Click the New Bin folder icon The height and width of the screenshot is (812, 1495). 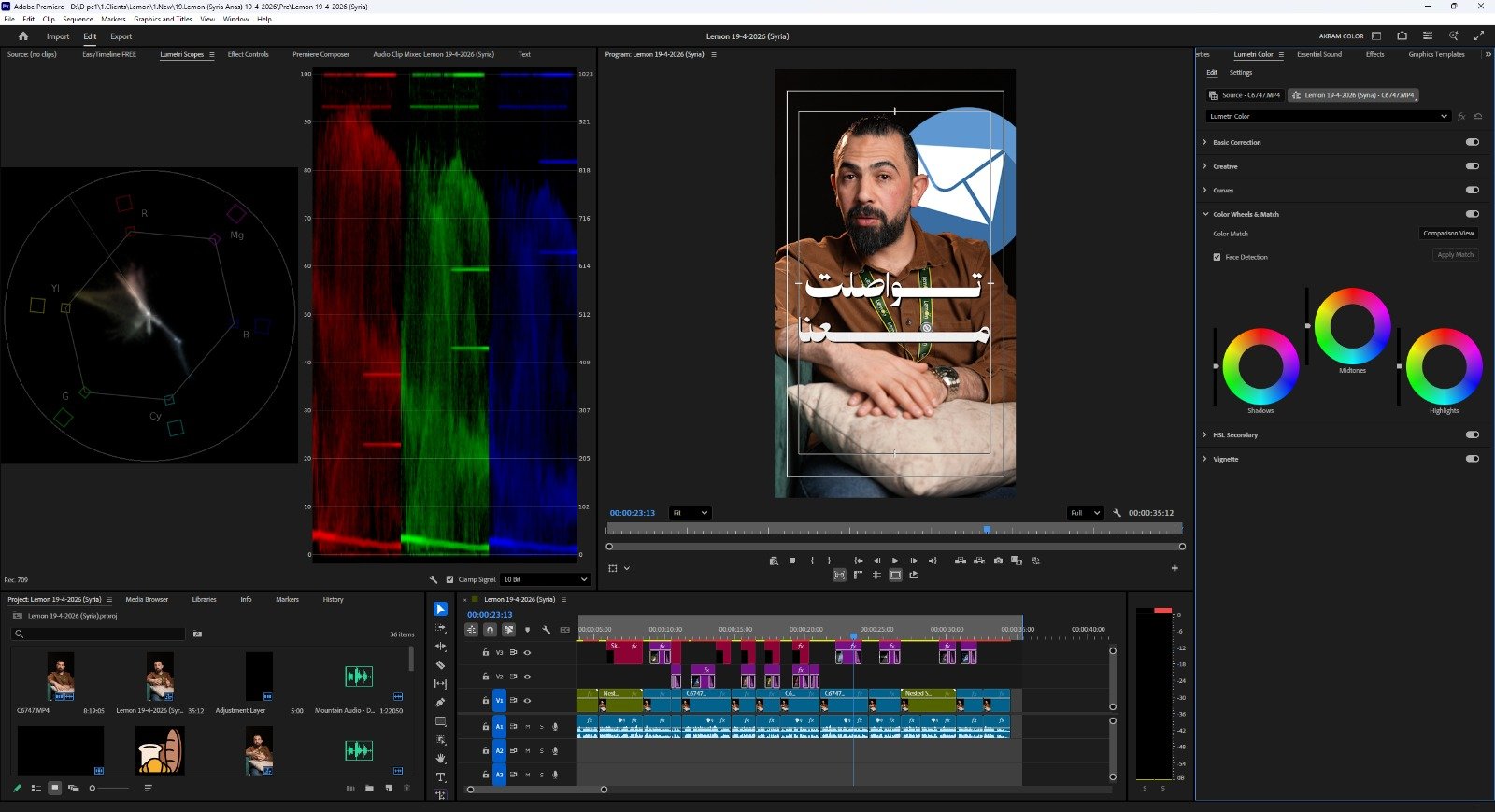pos(369,789)
